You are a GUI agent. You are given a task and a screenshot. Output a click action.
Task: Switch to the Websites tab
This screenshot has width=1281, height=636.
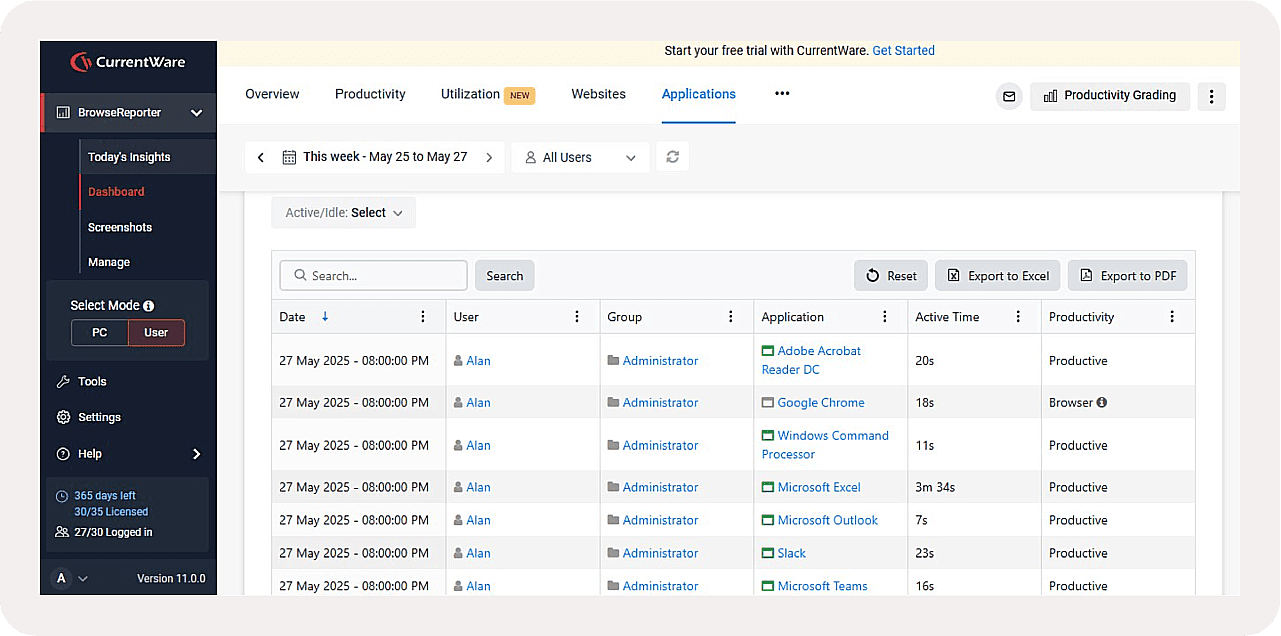(x=598, y=94)
